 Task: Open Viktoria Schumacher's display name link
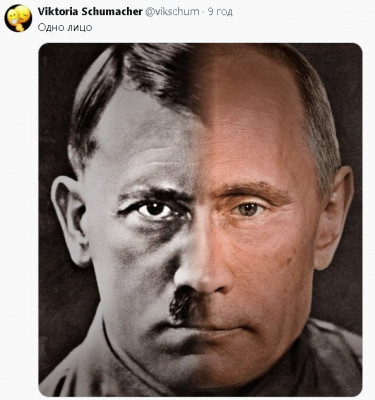point(90,12)
